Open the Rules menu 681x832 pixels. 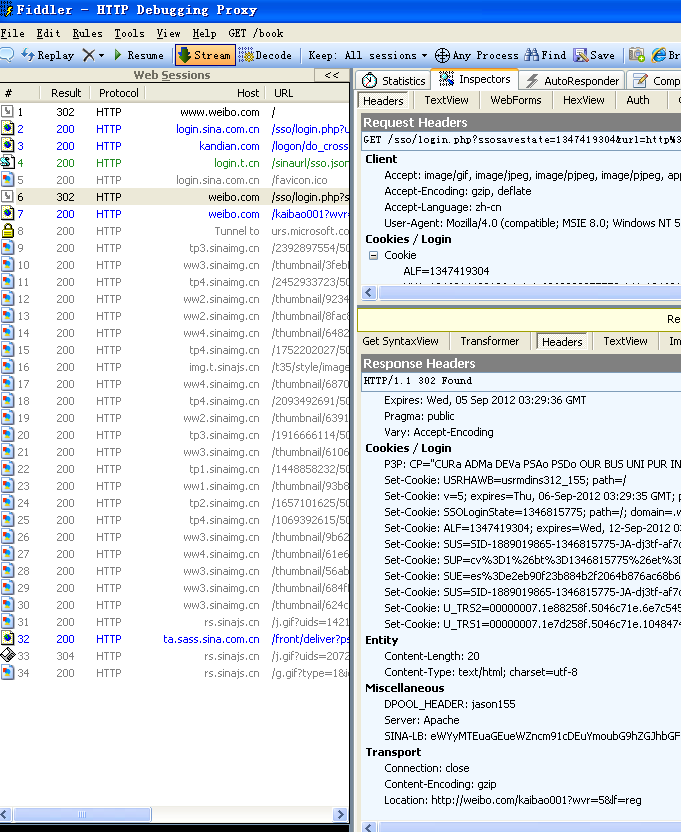87,33
